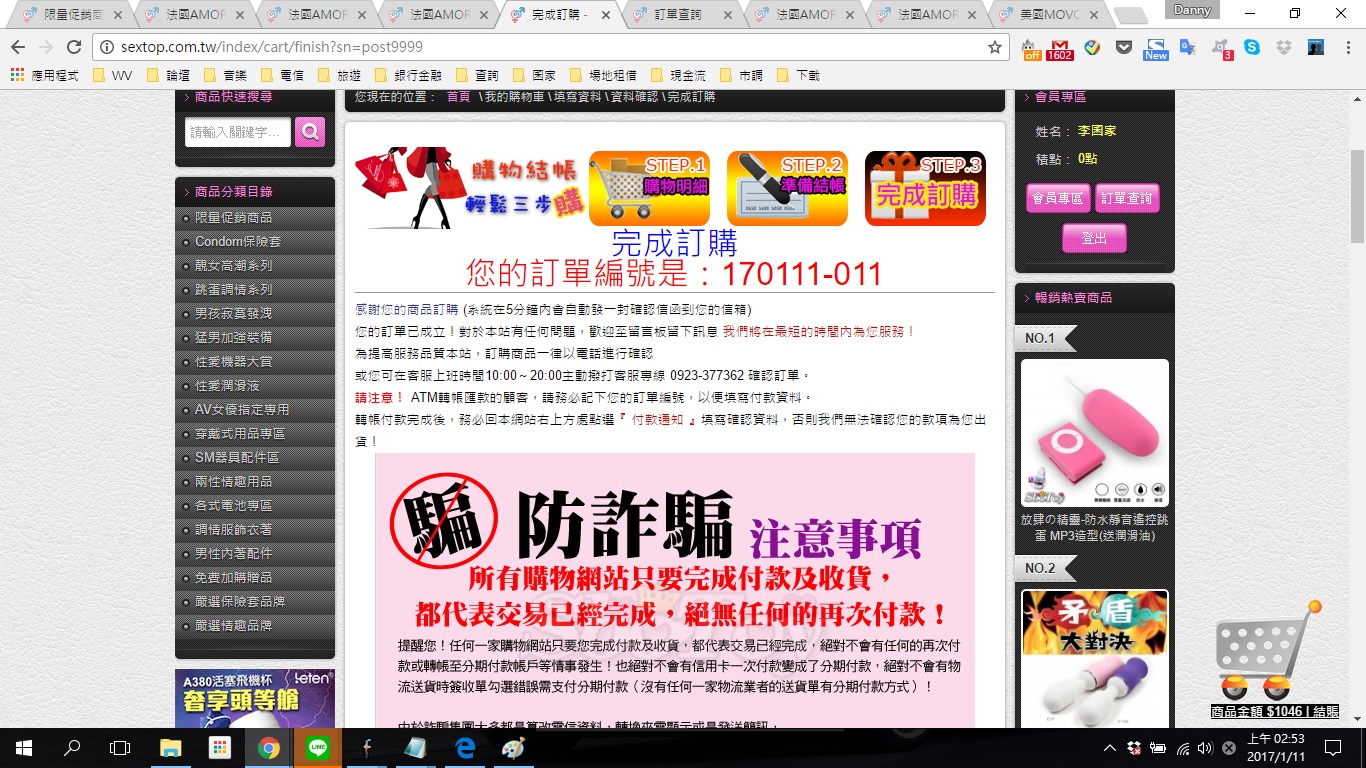The height and width of the screenshot is (768, 1366).
Task: Reload the page with refresh icon
Action: coord(73,47)
